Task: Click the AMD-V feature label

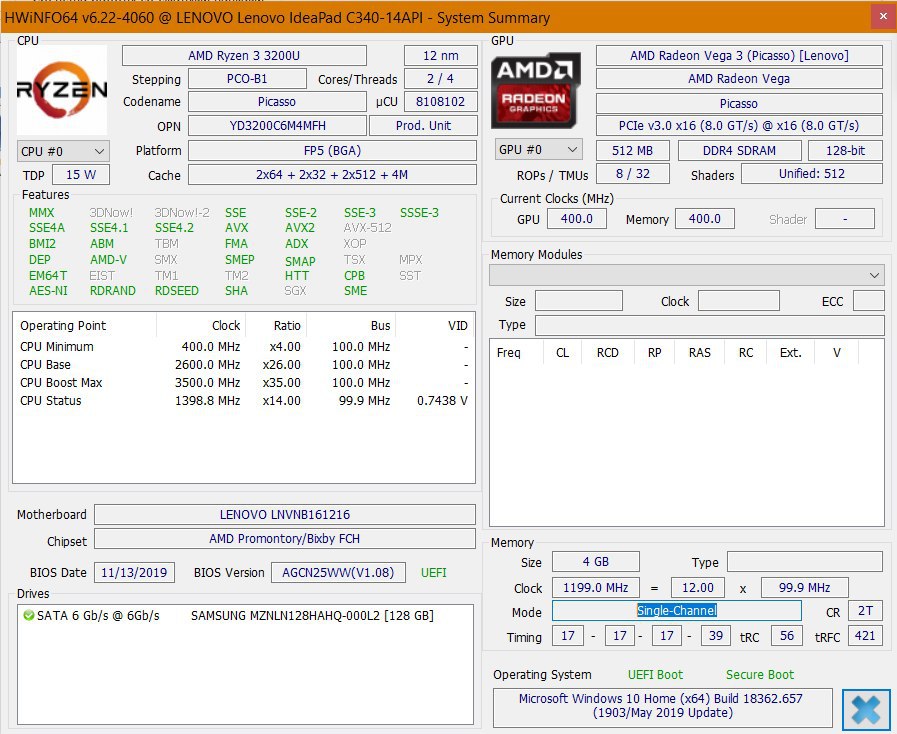Action: [108, 260]
